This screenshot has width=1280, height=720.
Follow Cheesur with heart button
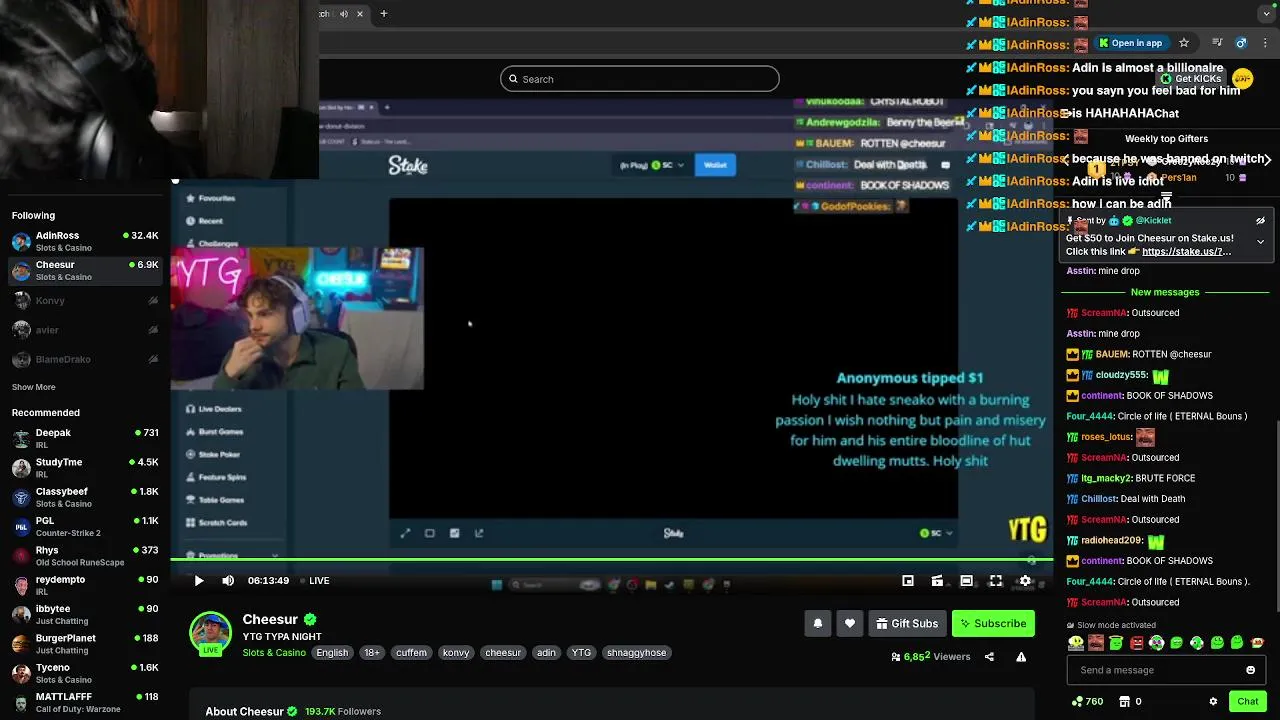pos(850,623)
